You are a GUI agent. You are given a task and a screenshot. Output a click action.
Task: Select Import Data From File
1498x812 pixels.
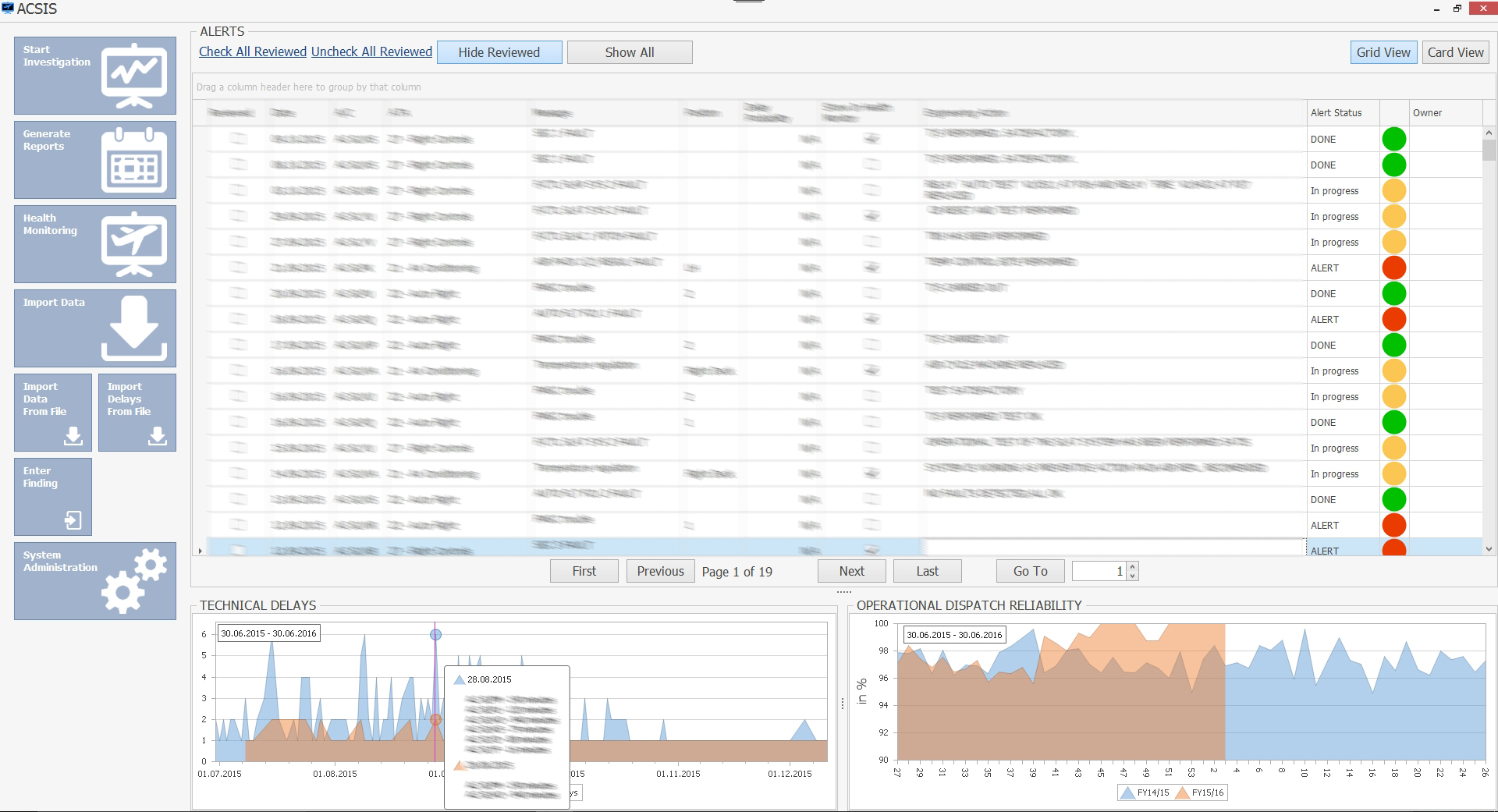(52, 413)
